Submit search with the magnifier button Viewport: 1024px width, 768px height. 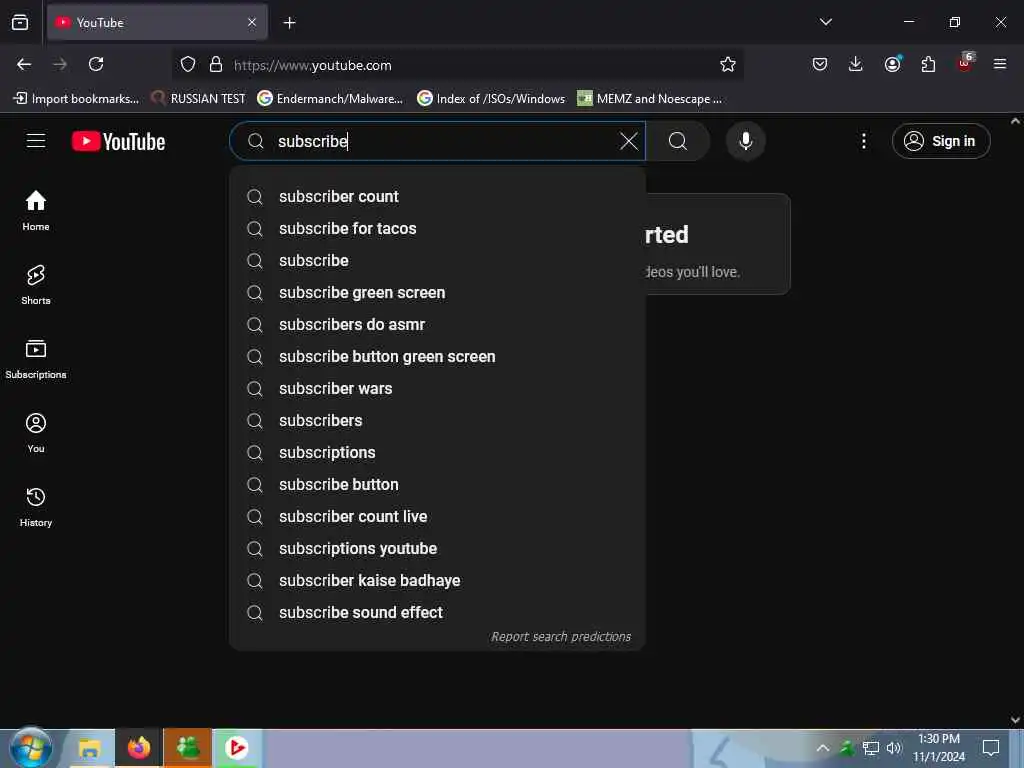[x=678, y=141]
